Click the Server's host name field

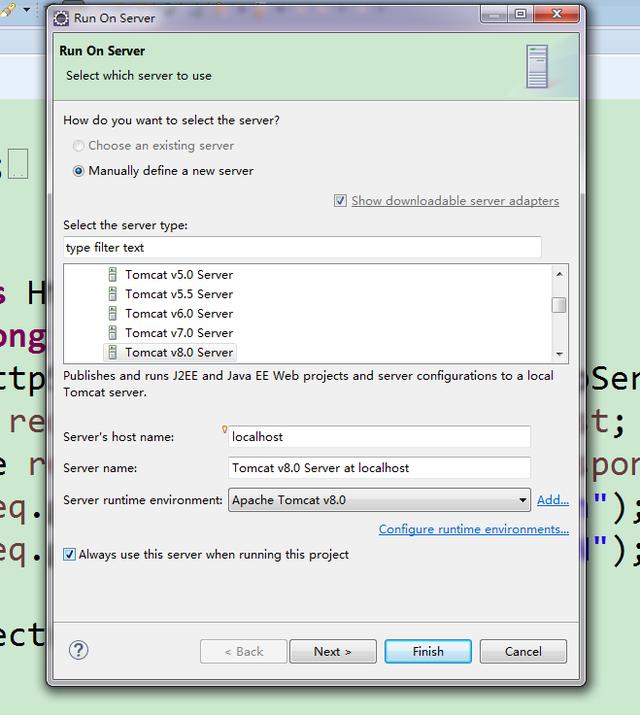click(379, 437)
